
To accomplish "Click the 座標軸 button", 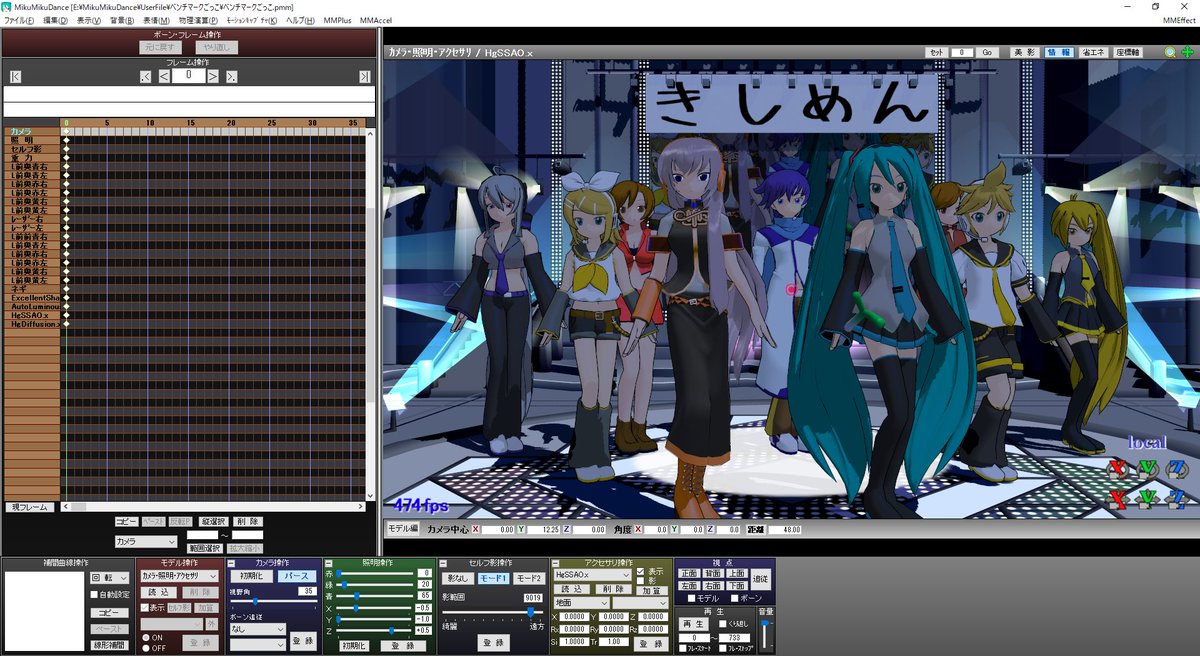I will pos(1127,52).
